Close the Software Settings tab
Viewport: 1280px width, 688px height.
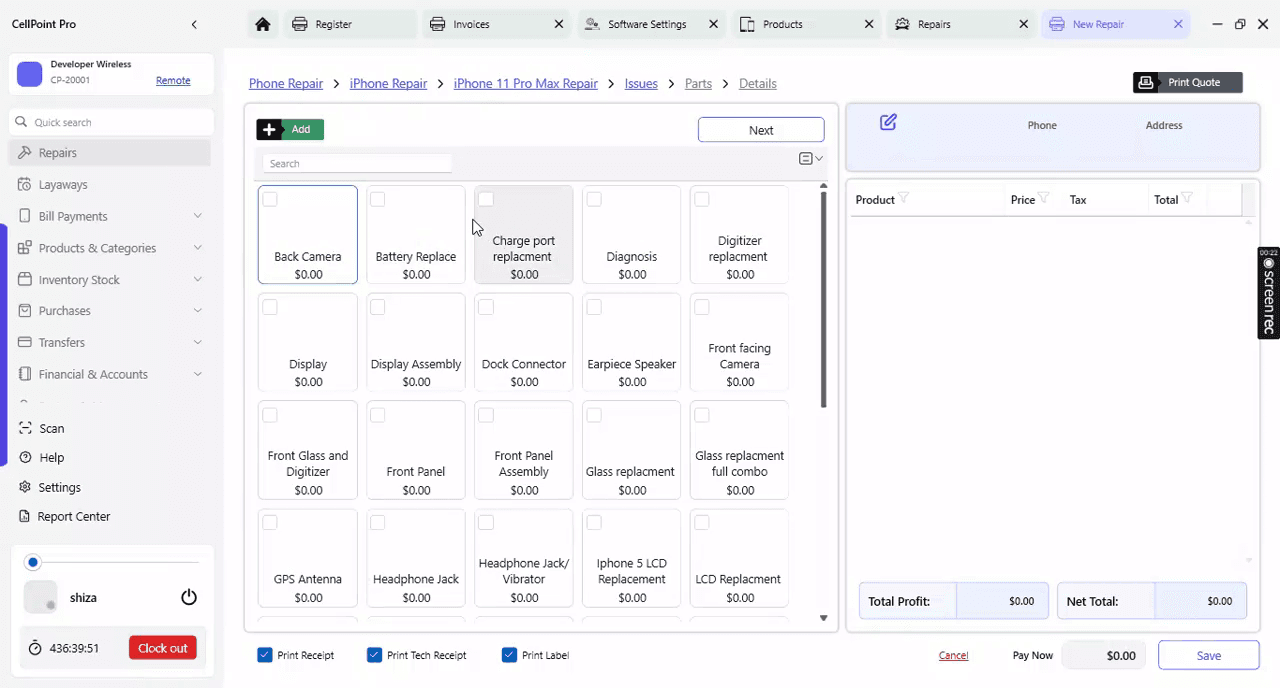(x=715, y=24)
